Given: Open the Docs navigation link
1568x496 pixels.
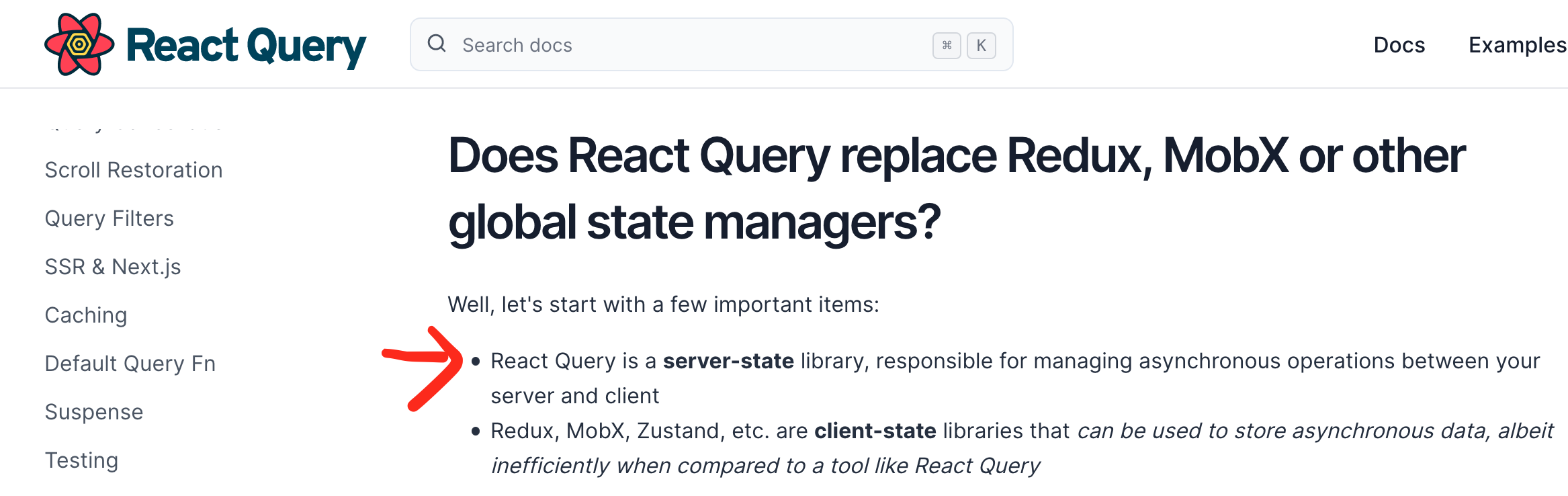Looking at the screenshot, I should (1399, 45).
